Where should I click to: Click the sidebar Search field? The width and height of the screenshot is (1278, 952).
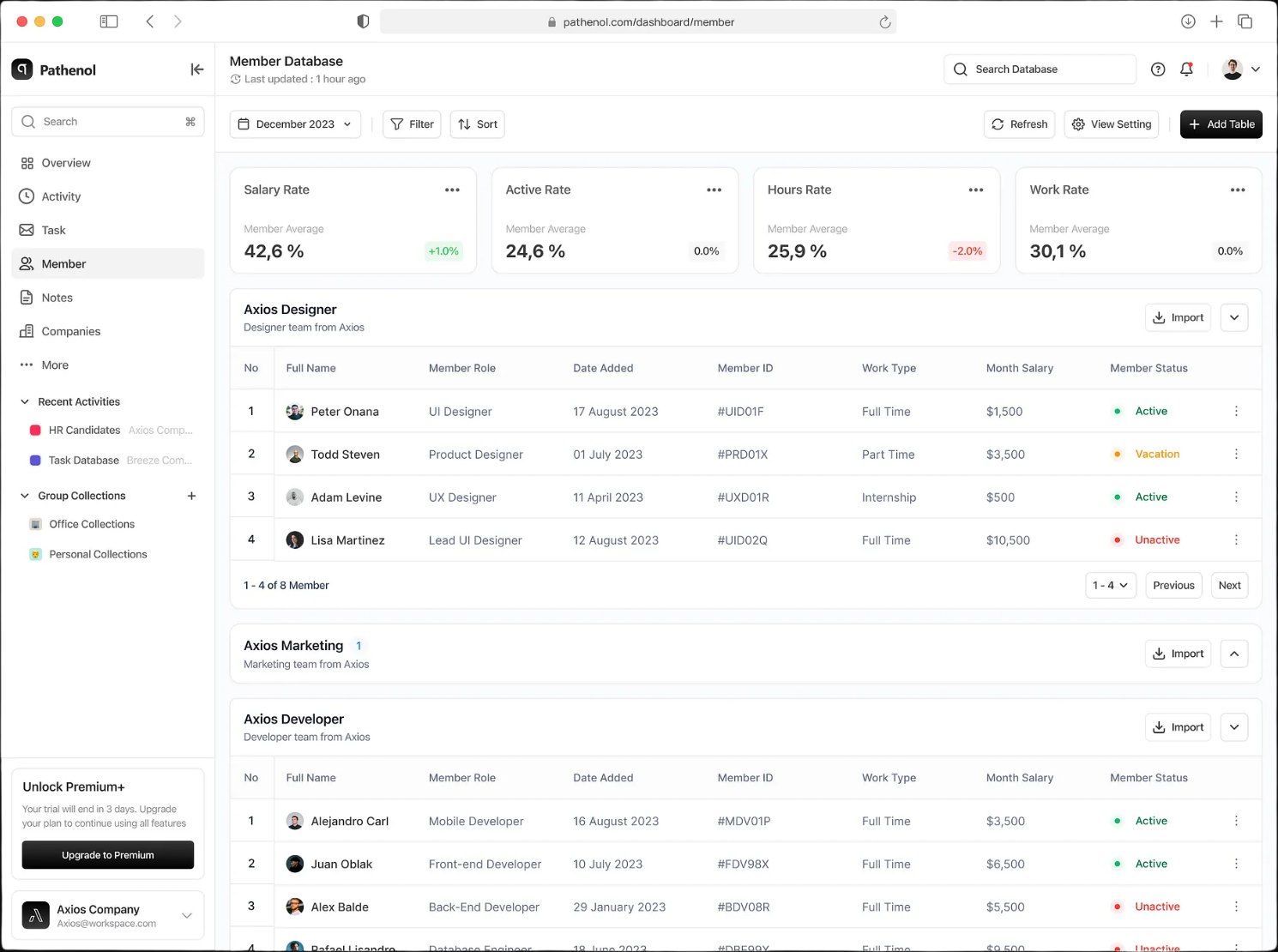(108, 122)
